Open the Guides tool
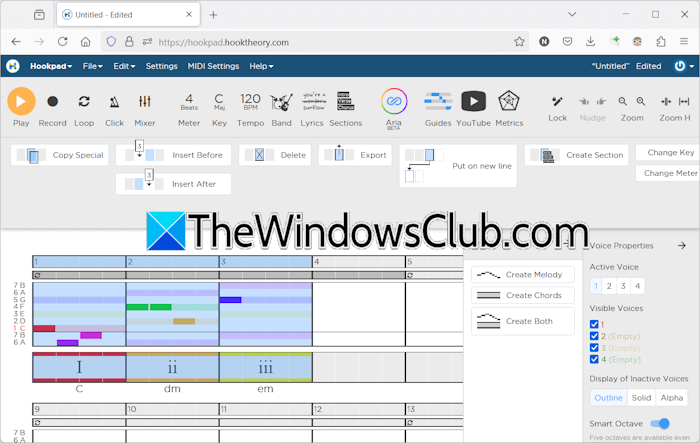 (438, 101)
